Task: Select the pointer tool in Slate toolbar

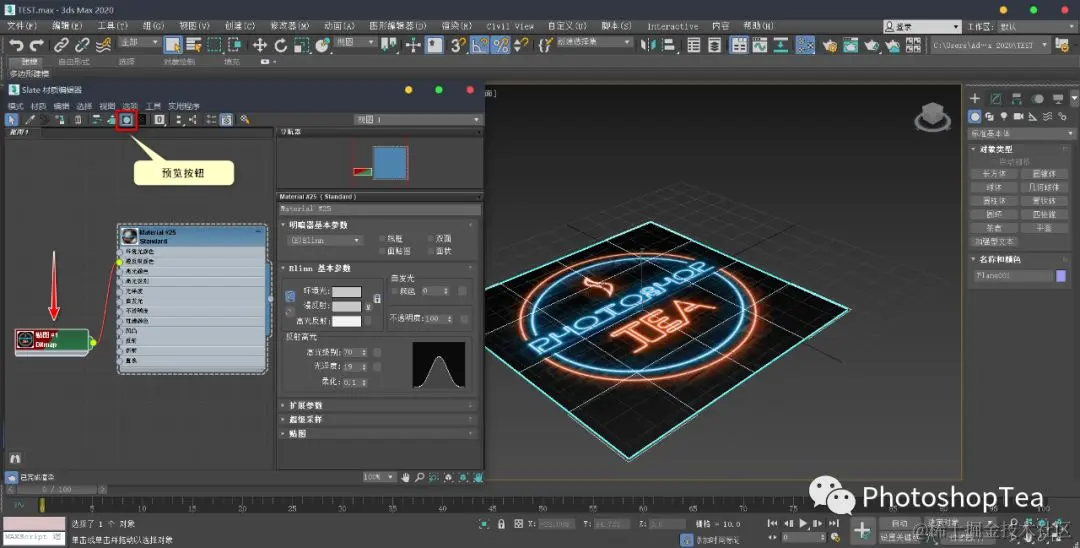Action: click(12, 120)
